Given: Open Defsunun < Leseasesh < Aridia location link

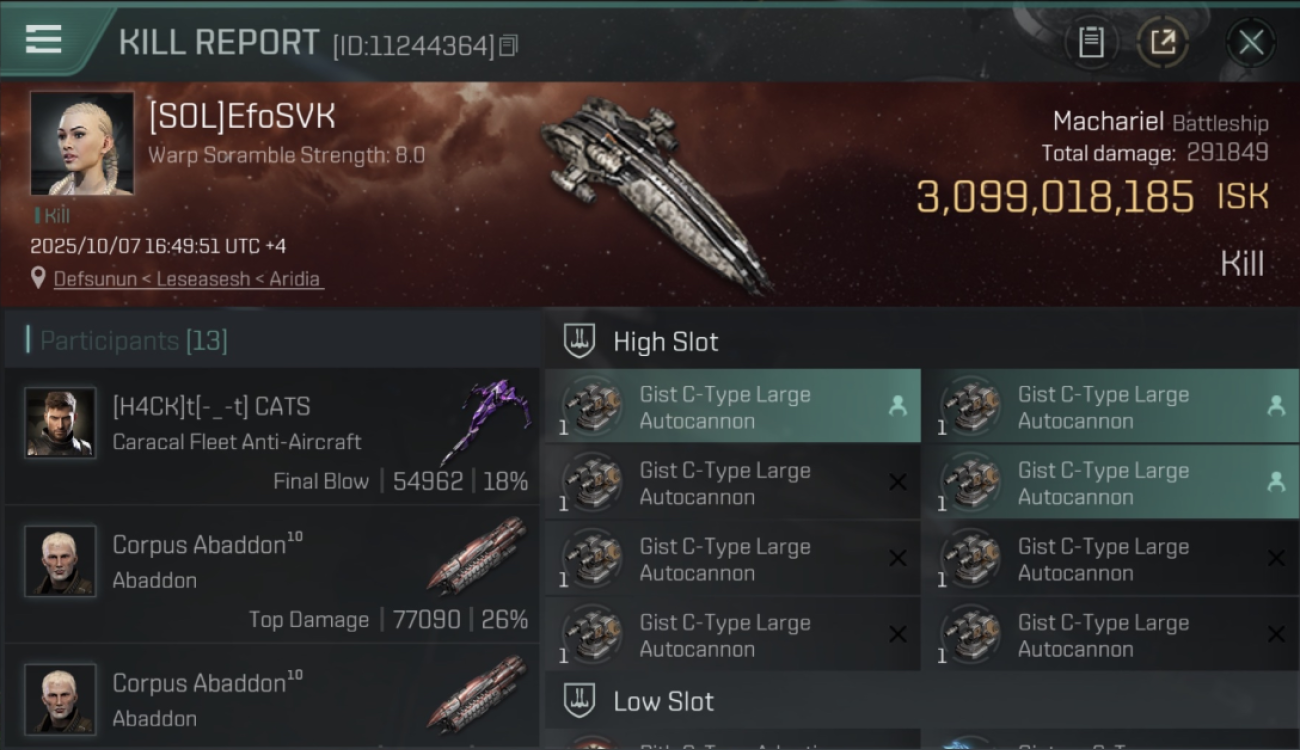Looking at the screenshot, I should click(x=187, y=279).
